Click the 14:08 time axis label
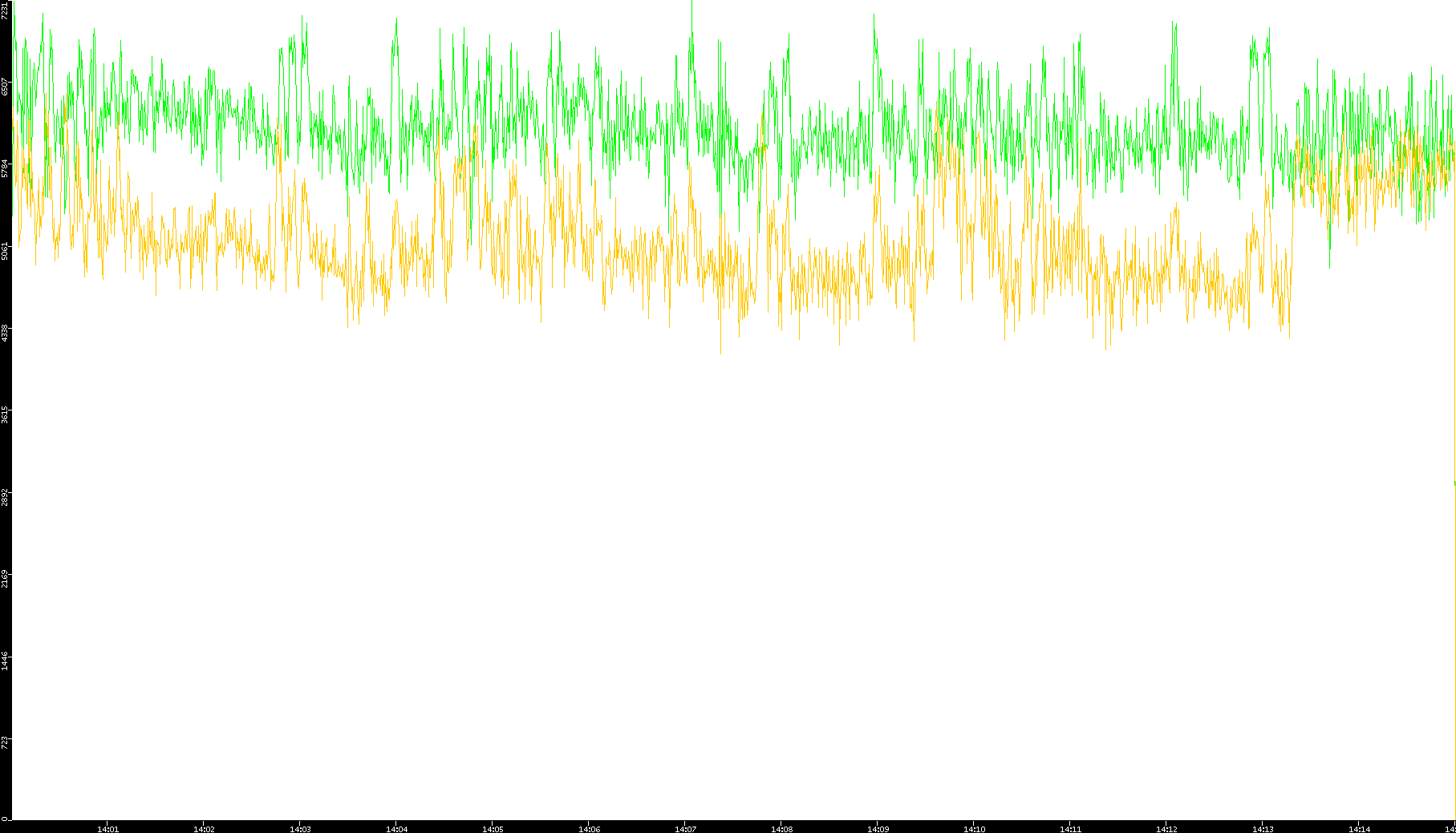The height and width of the screenshot is (833, 1456). click(781, 829)
